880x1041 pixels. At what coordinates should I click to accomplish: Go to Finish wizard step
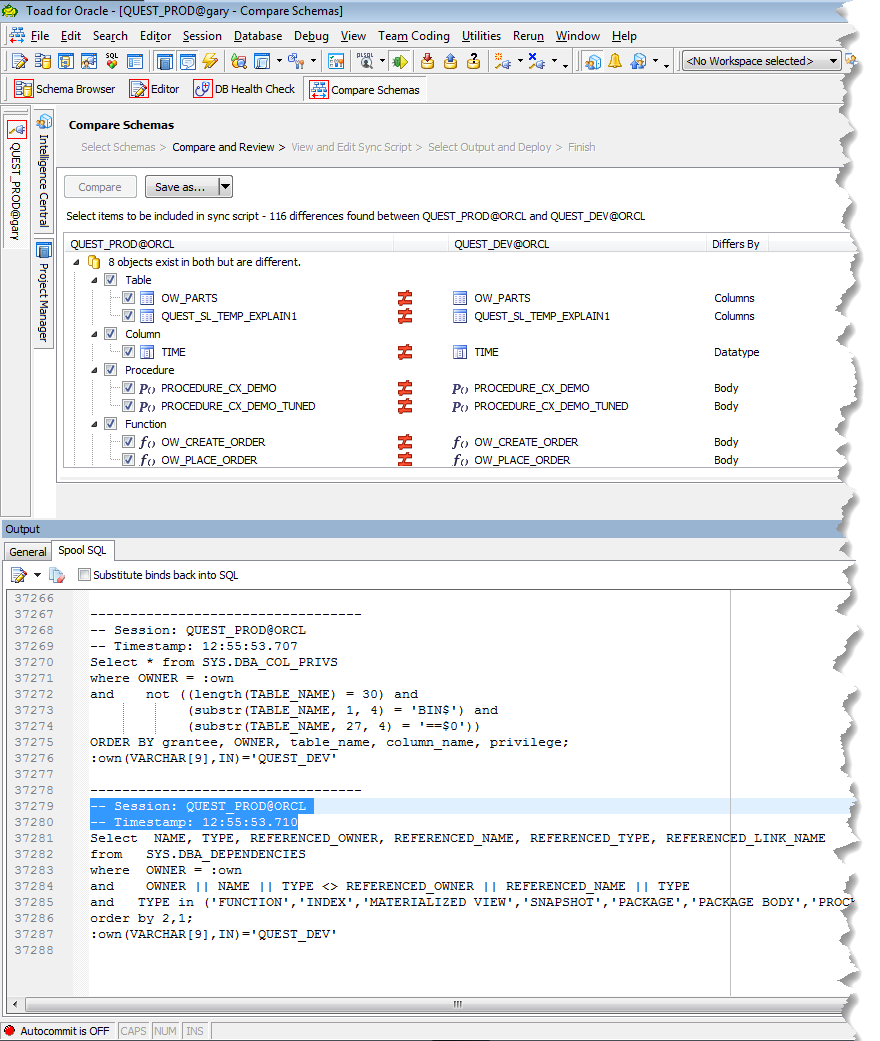581,147
